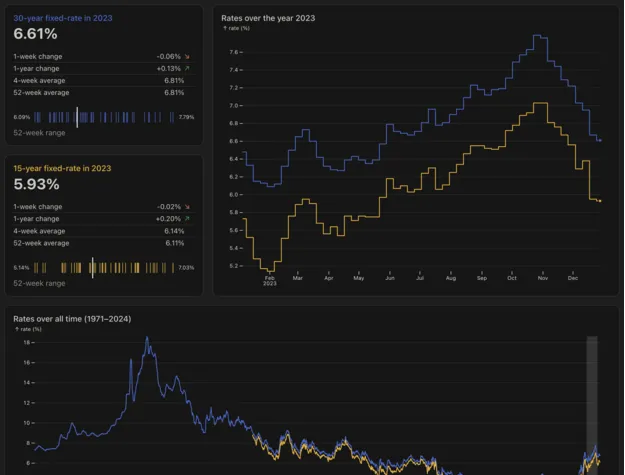Click the blue line endpoint dot in December

(x=600, y=140)
